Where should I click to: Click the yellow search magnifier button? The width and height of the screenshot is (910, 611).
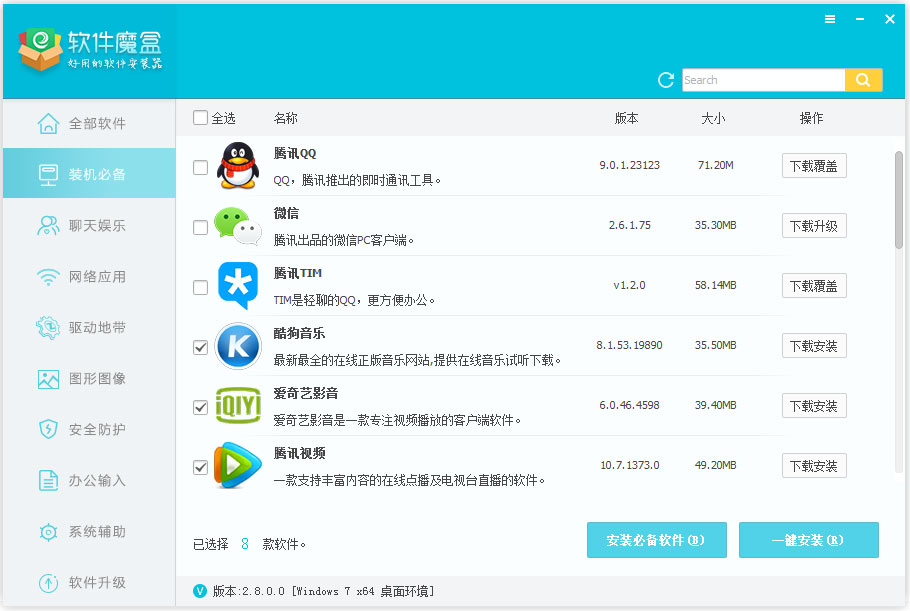(863, 80)
